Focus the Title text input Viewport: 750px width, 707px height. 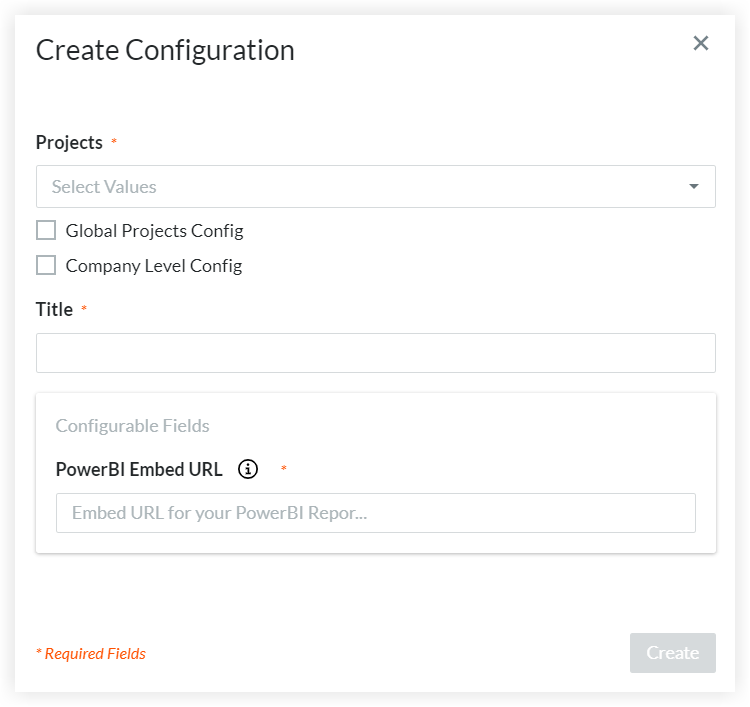(375, 353)
